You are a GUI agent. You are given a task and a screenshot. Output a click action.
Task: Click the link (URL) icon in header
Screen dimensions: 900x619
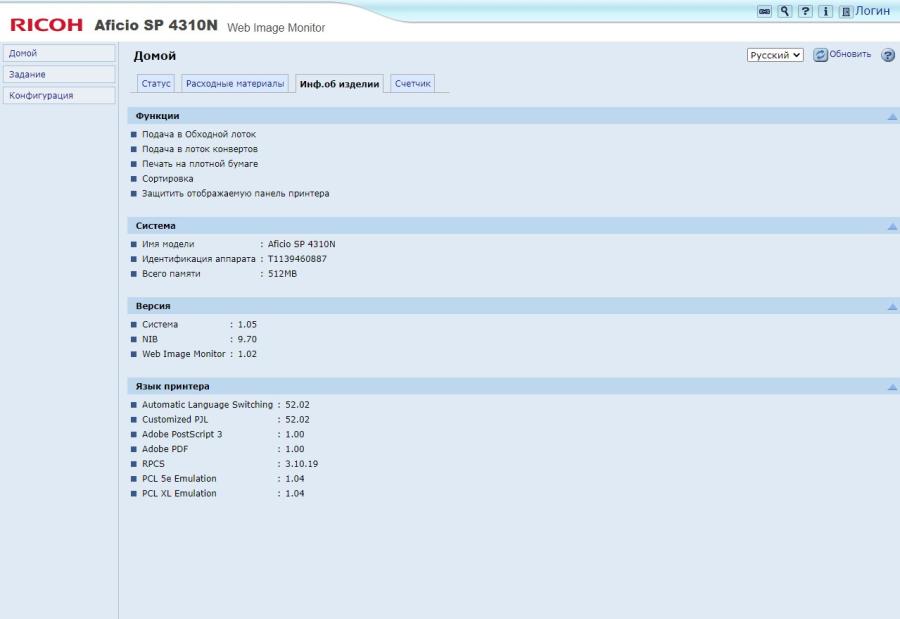pos(764,11)
